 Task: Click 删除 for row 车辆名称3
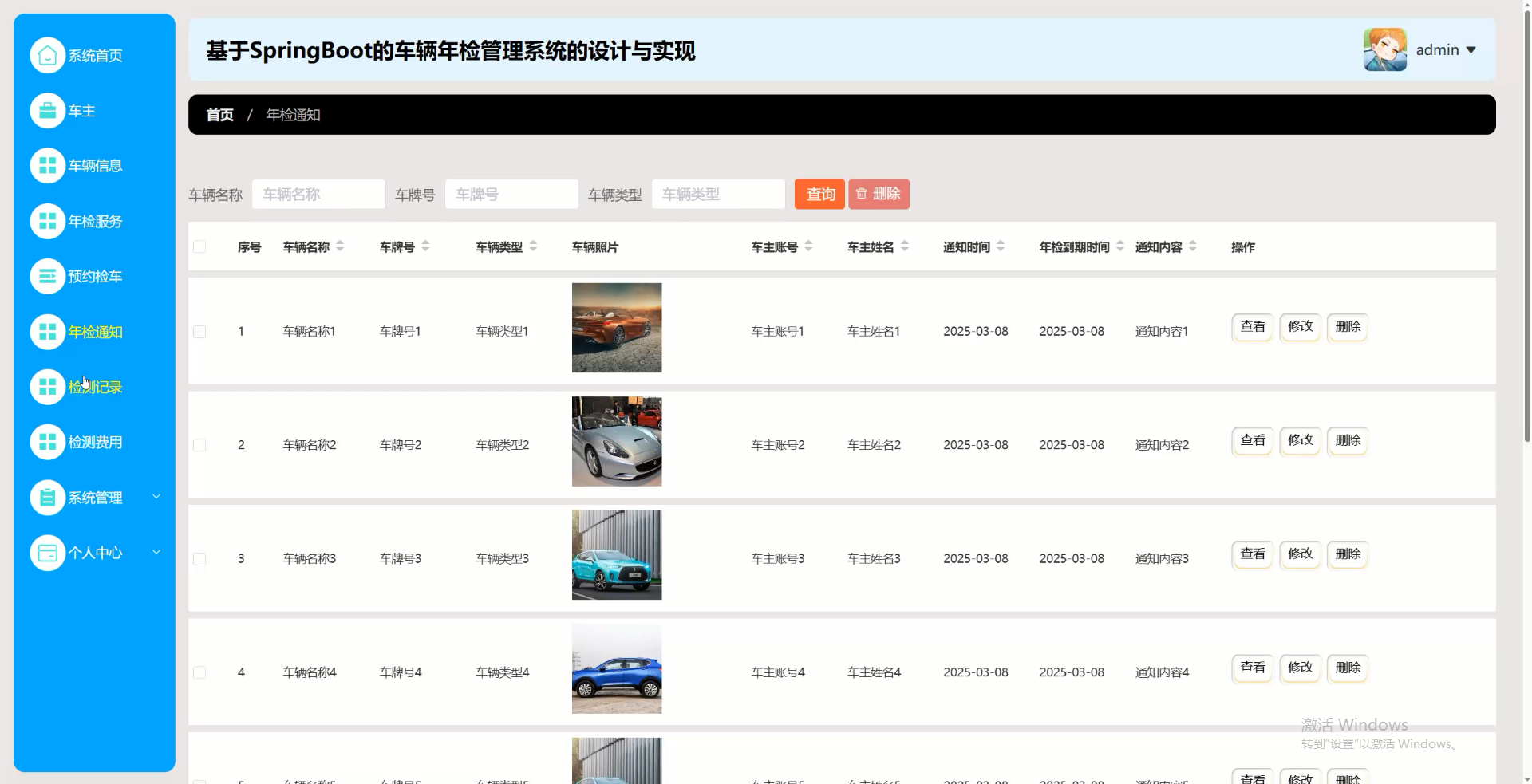[x=1348, y=554]
